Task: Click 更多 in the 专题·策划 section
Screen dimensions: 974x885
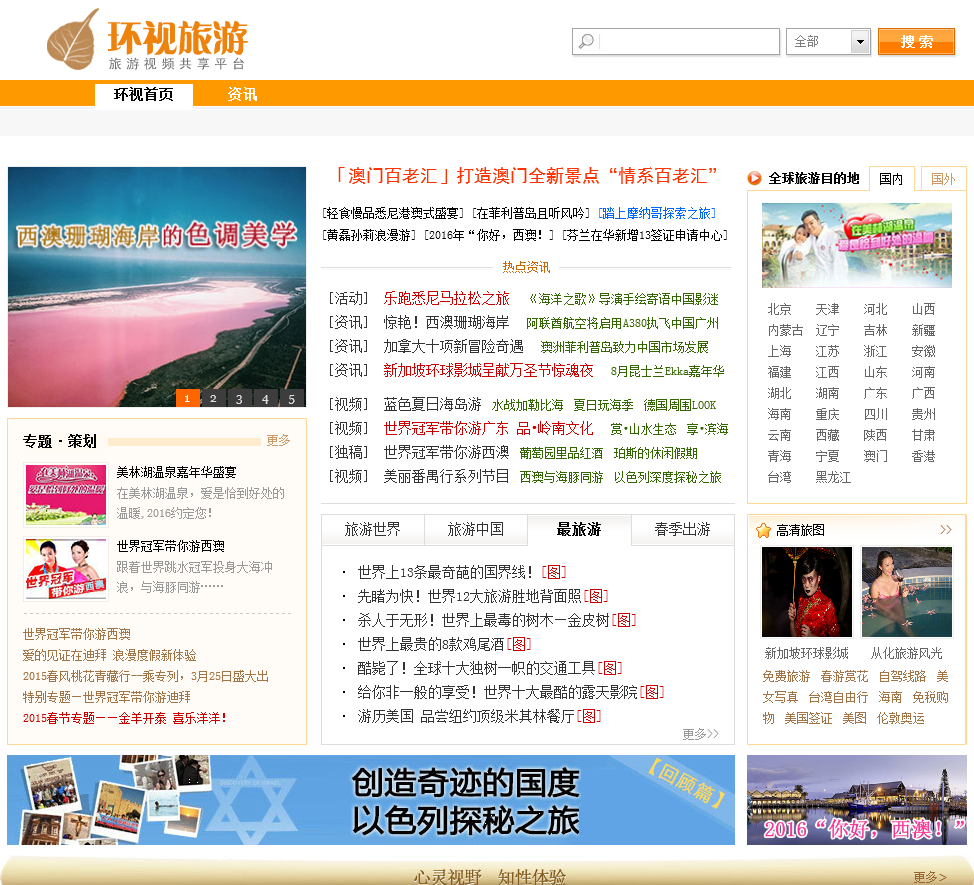Action: (278, 440)
